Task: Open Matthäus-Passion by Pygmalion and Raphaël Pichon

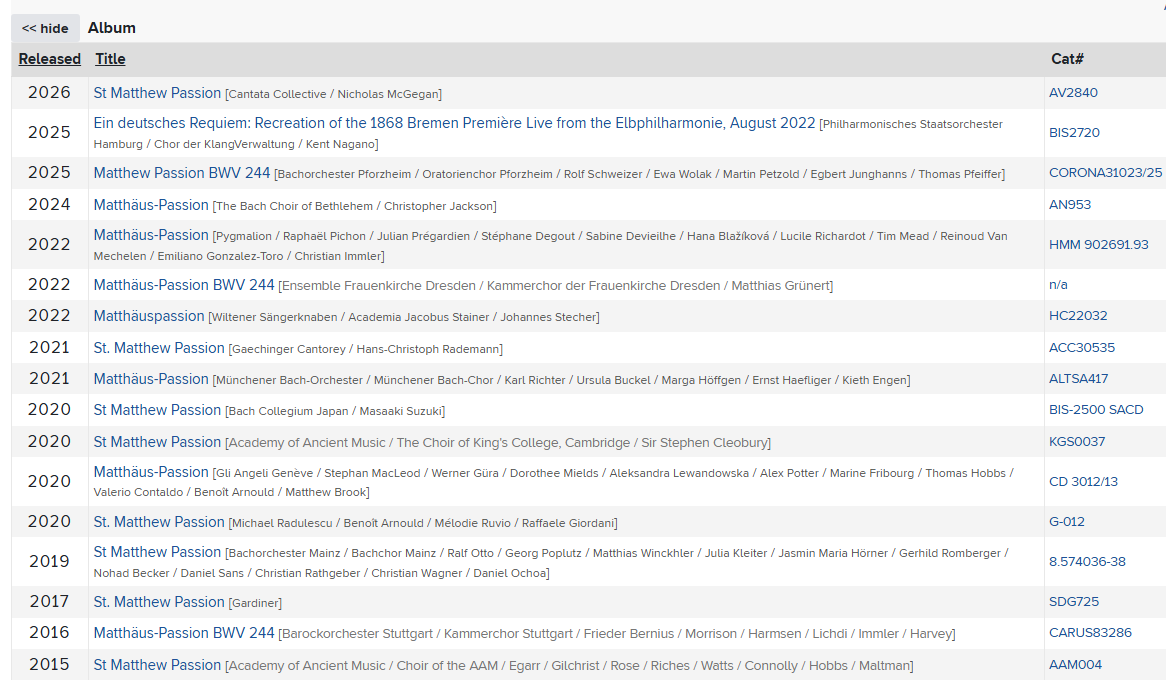Action: coord(151,235)
